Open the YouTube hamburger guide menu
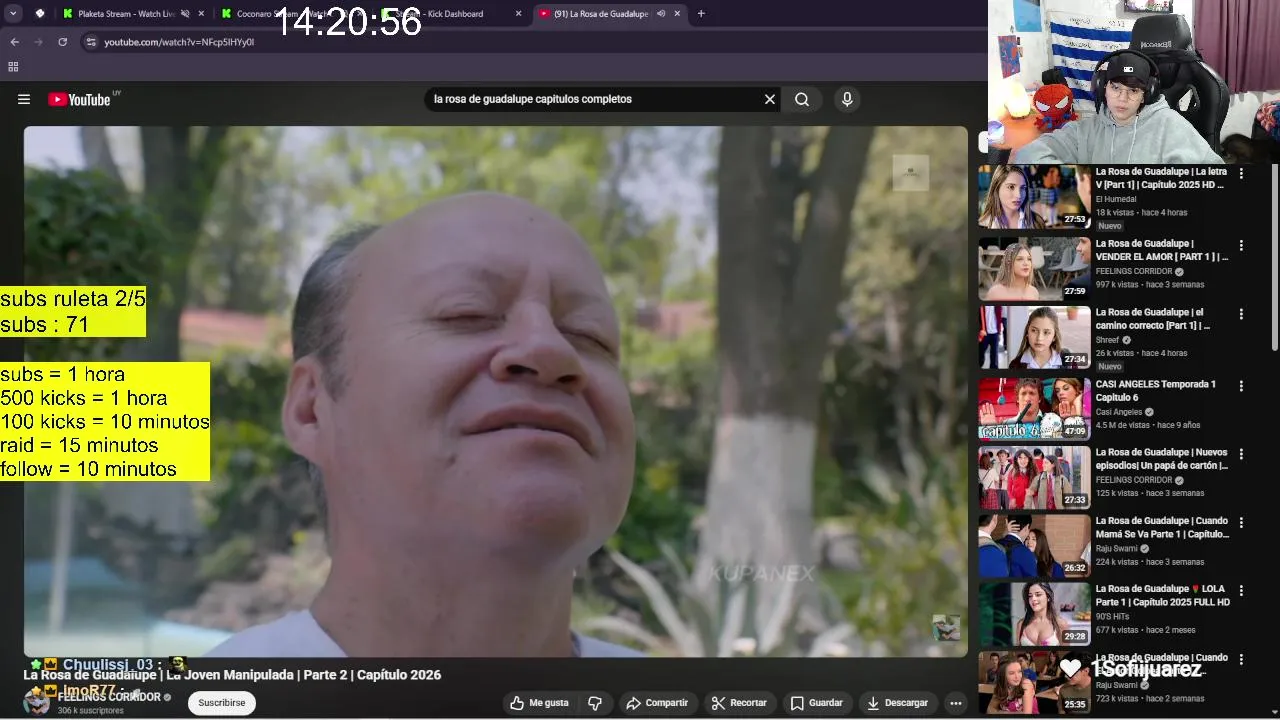 point(24,99)
